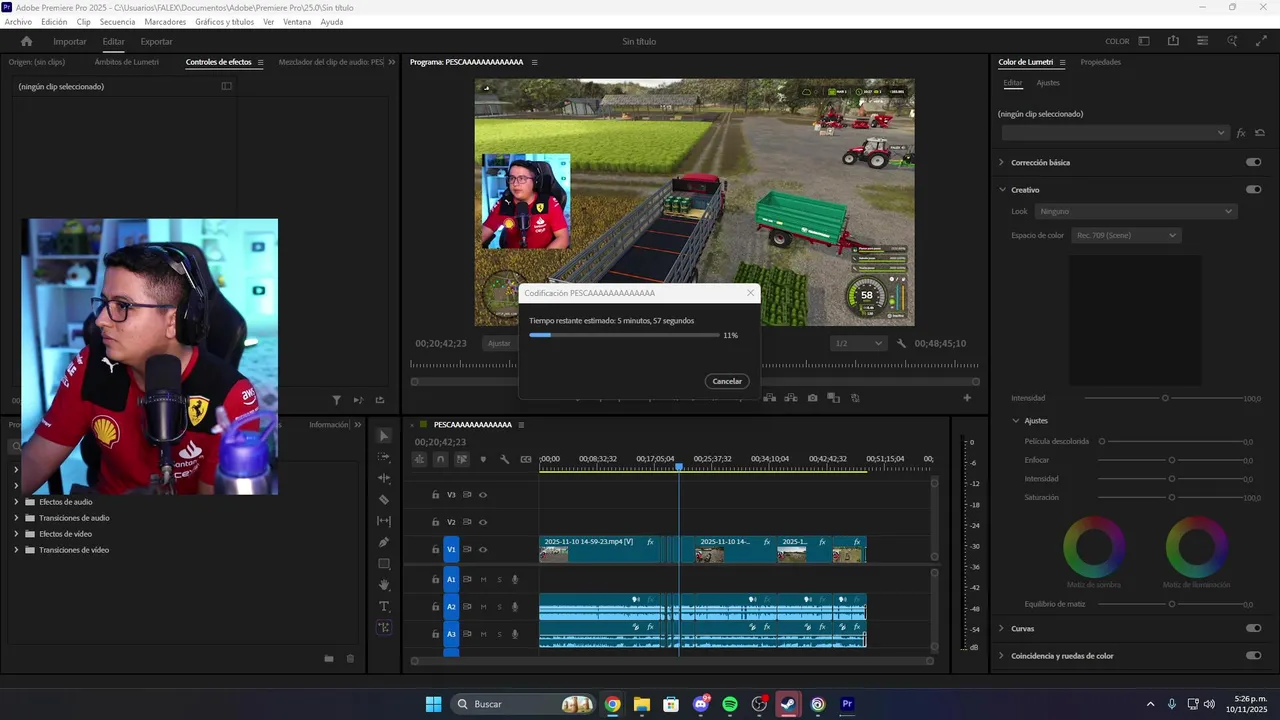Select the Ripple Edit tool
This screenshot has height=720, width=1280.
(384, 478)
